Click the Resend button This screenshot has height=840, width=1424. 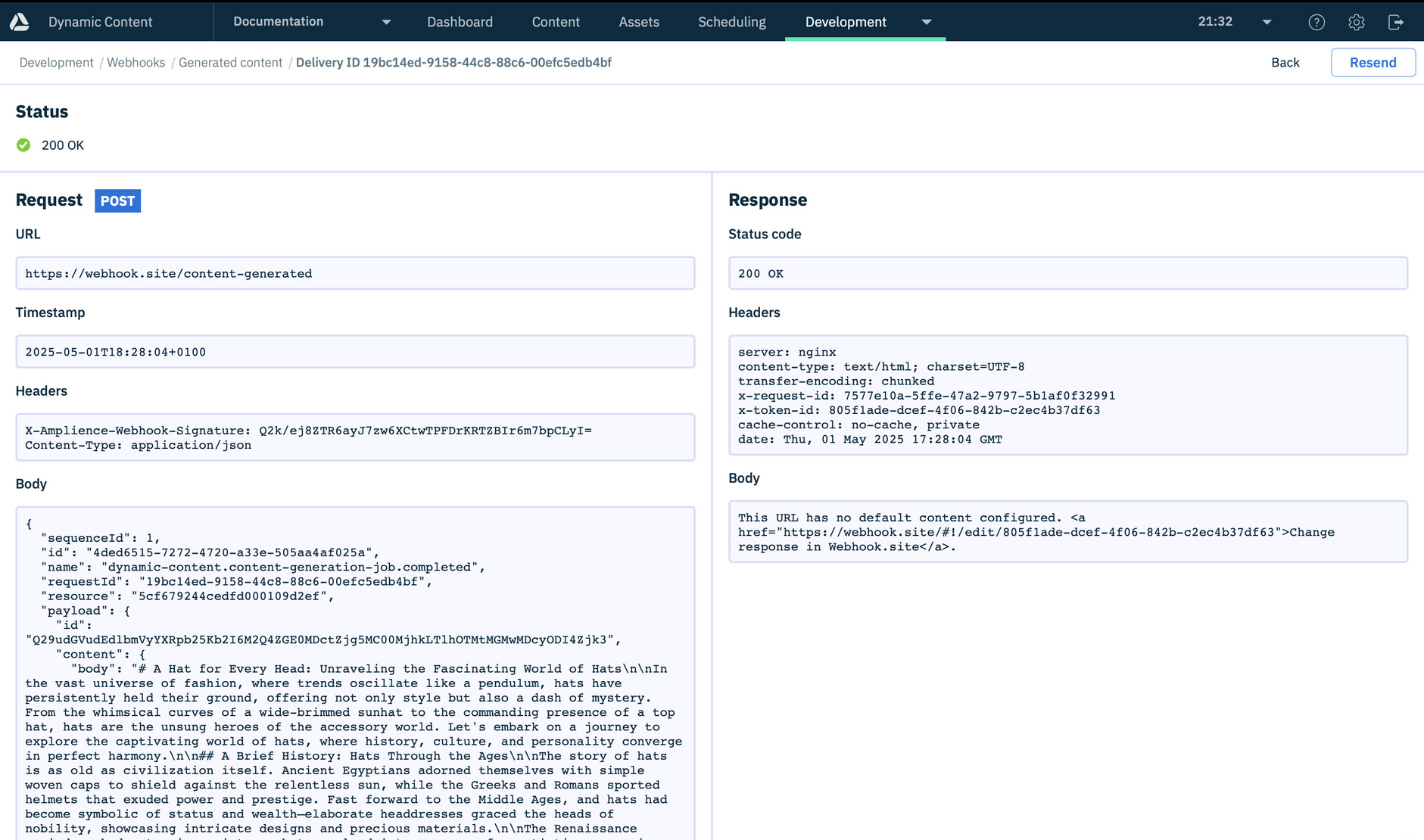pos(1373,62)
